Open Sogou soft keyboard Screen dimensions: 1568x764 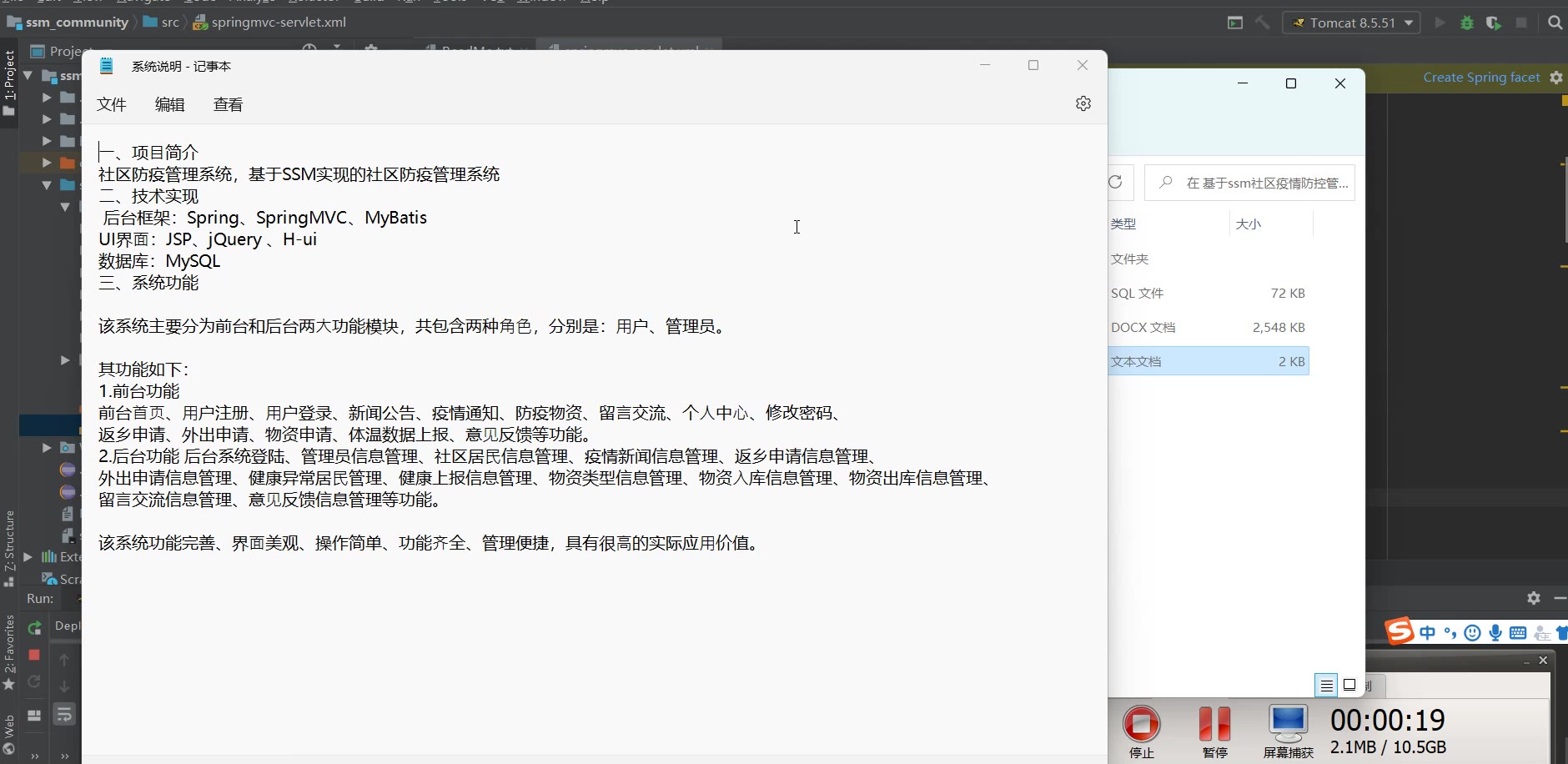tap(1518, 633)
